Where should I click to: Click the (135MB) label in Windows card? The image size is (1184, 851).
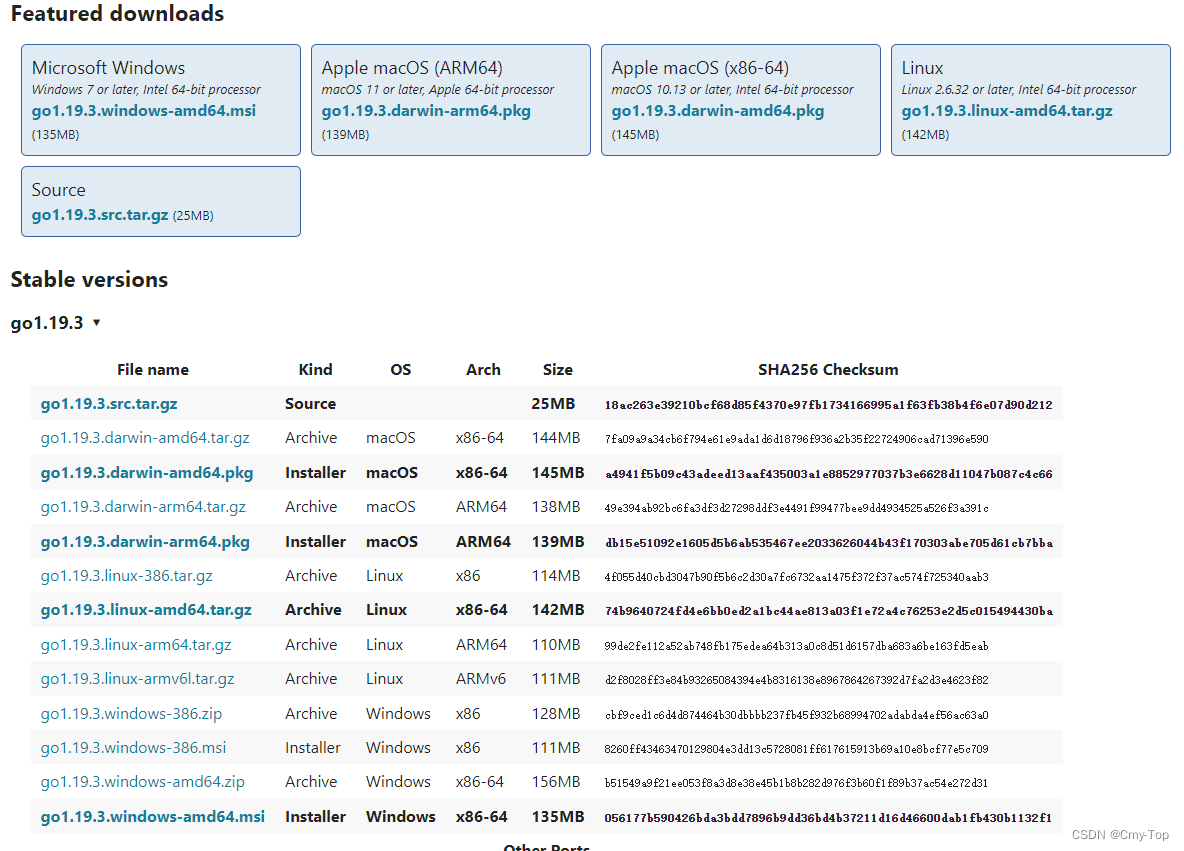tap(55, 134)
